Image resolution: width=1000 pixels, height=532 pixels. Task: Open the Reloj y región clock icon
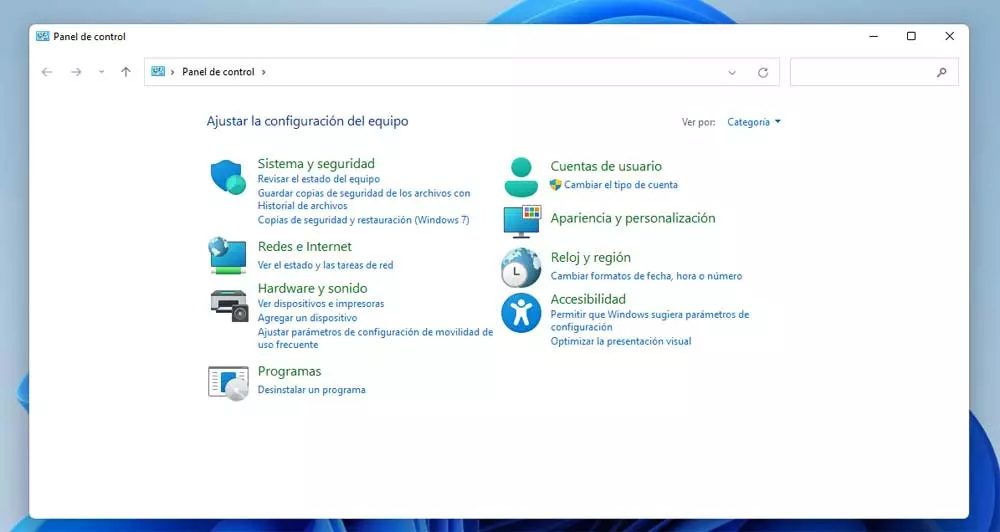click(521, 267)
